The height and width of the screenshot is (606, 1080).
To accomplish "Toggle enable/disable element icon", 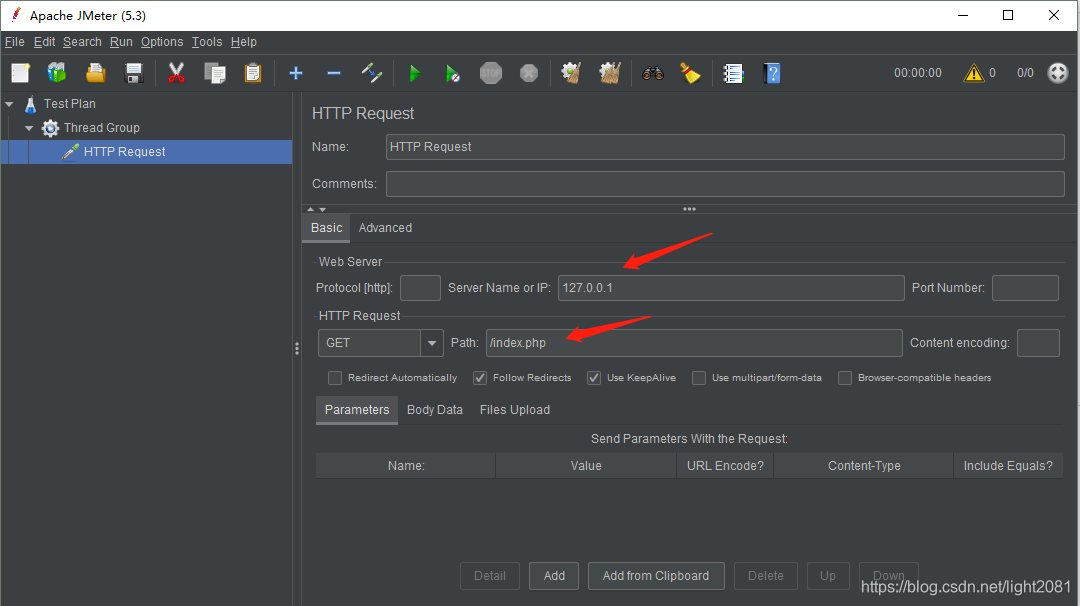I will tap(372, 73).
